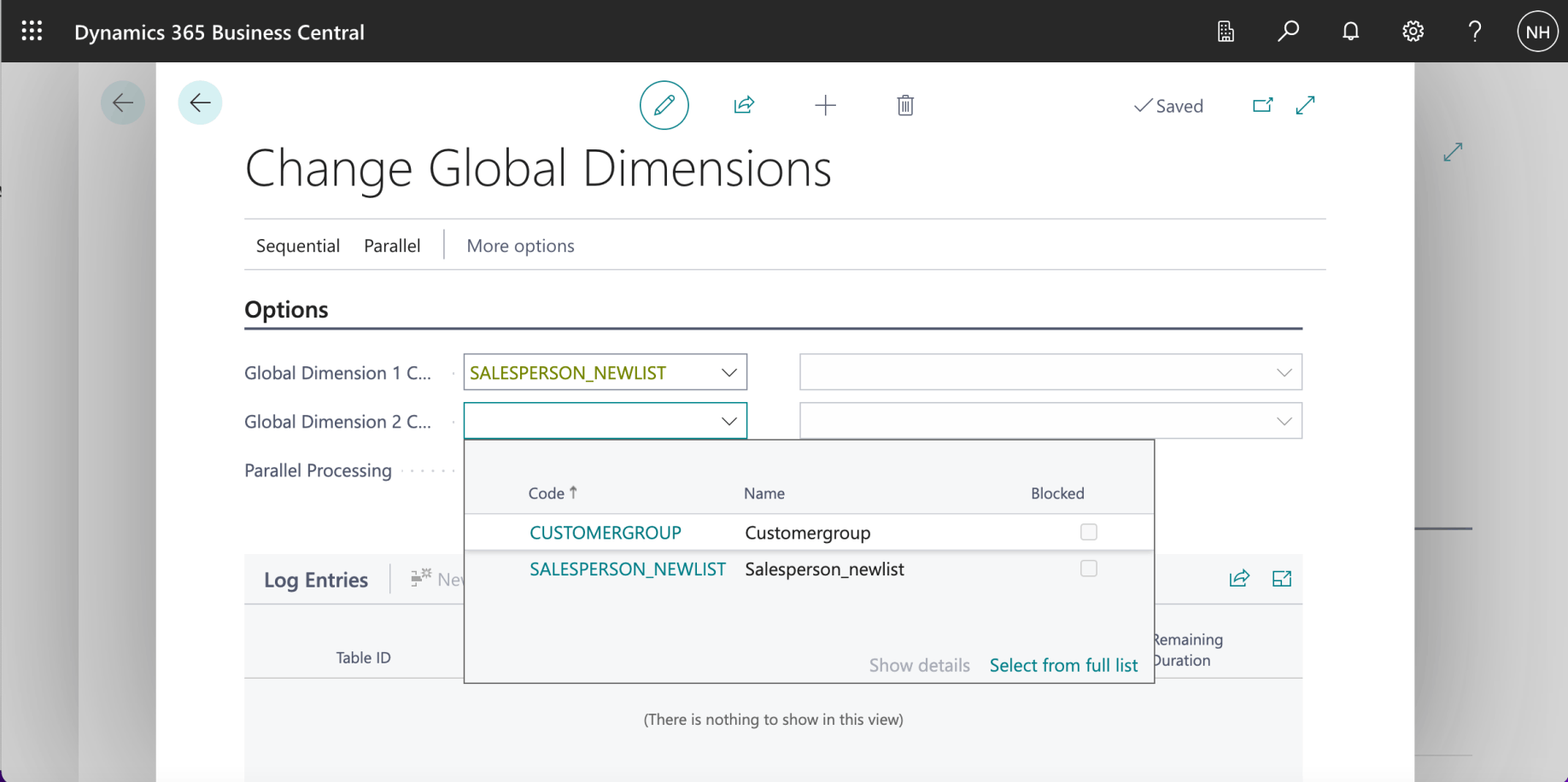The width and height of the screenshot is (1568, 782).
Task: Choose the CUSTOMERGROUP code entry
Action: tap(605, 533)
